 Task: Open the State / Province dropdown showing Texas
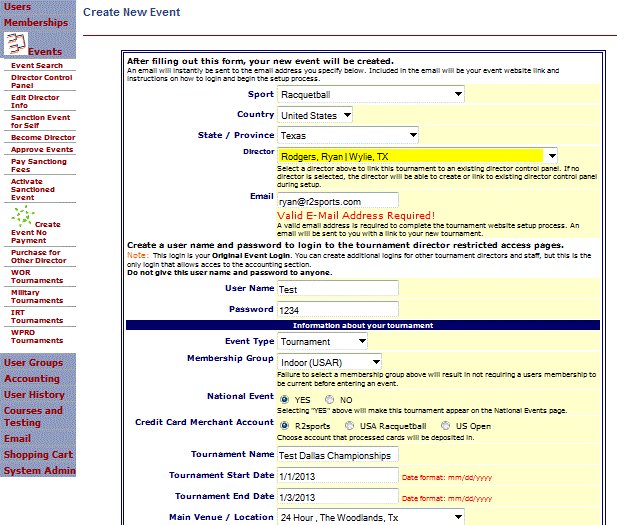click(x=348, y=135)
